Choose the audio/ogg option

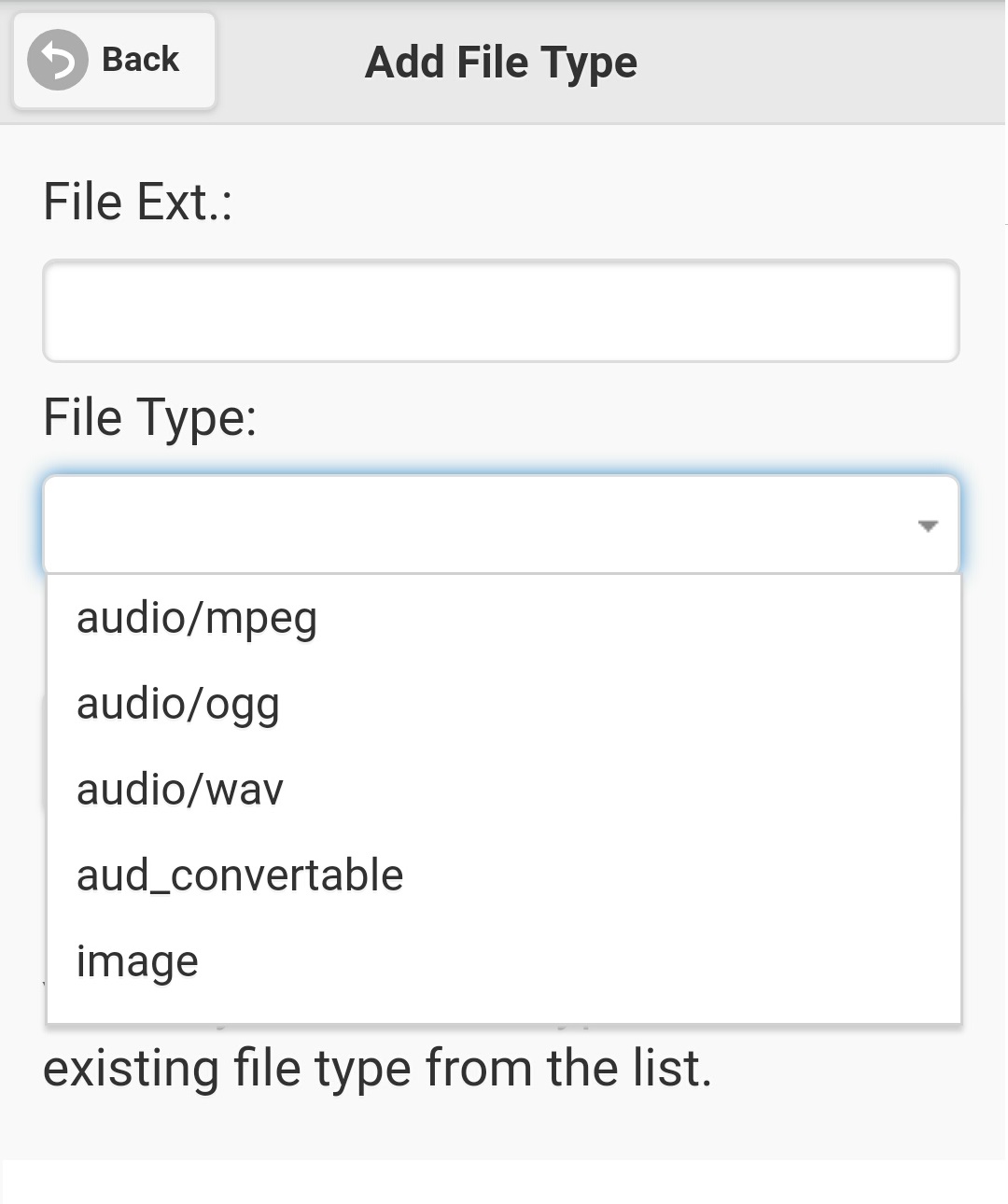coord(178,705)
